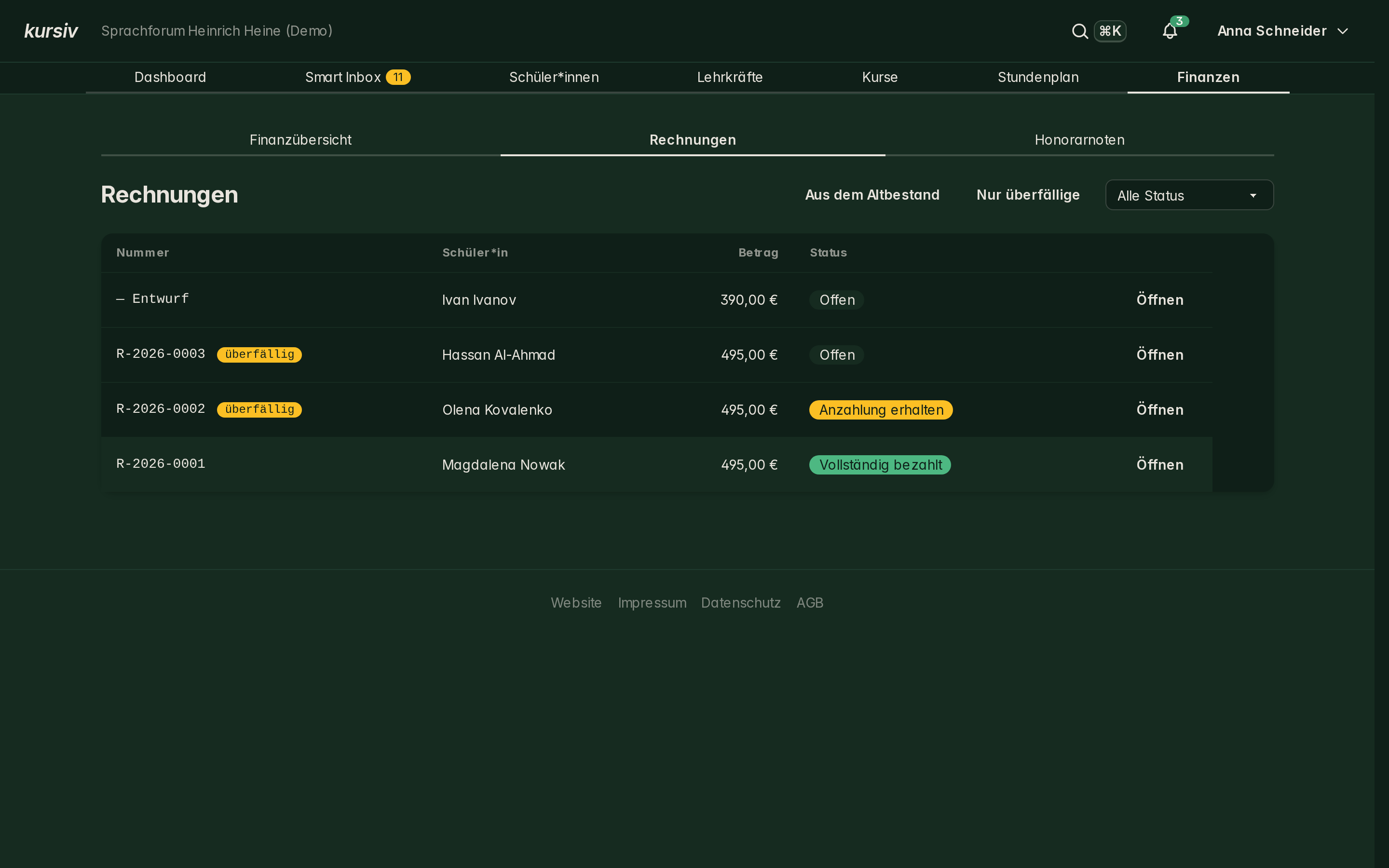Switch to the Stundenplan tab
The width and height of the screenshot is (1389, 868).
(x=1038, y=78)
